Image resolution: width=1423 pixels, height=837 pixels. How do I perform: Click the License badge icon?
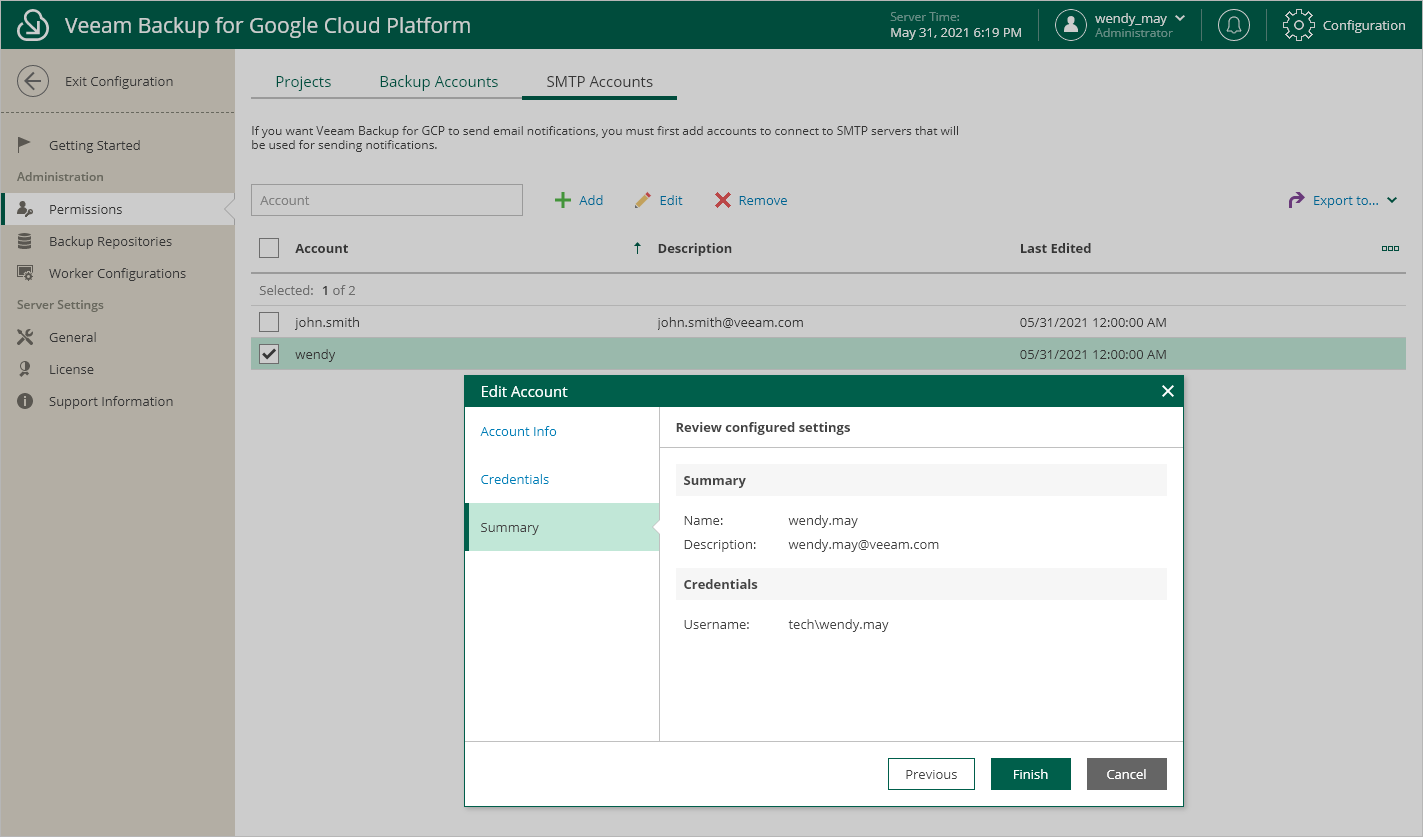point(25,369)
